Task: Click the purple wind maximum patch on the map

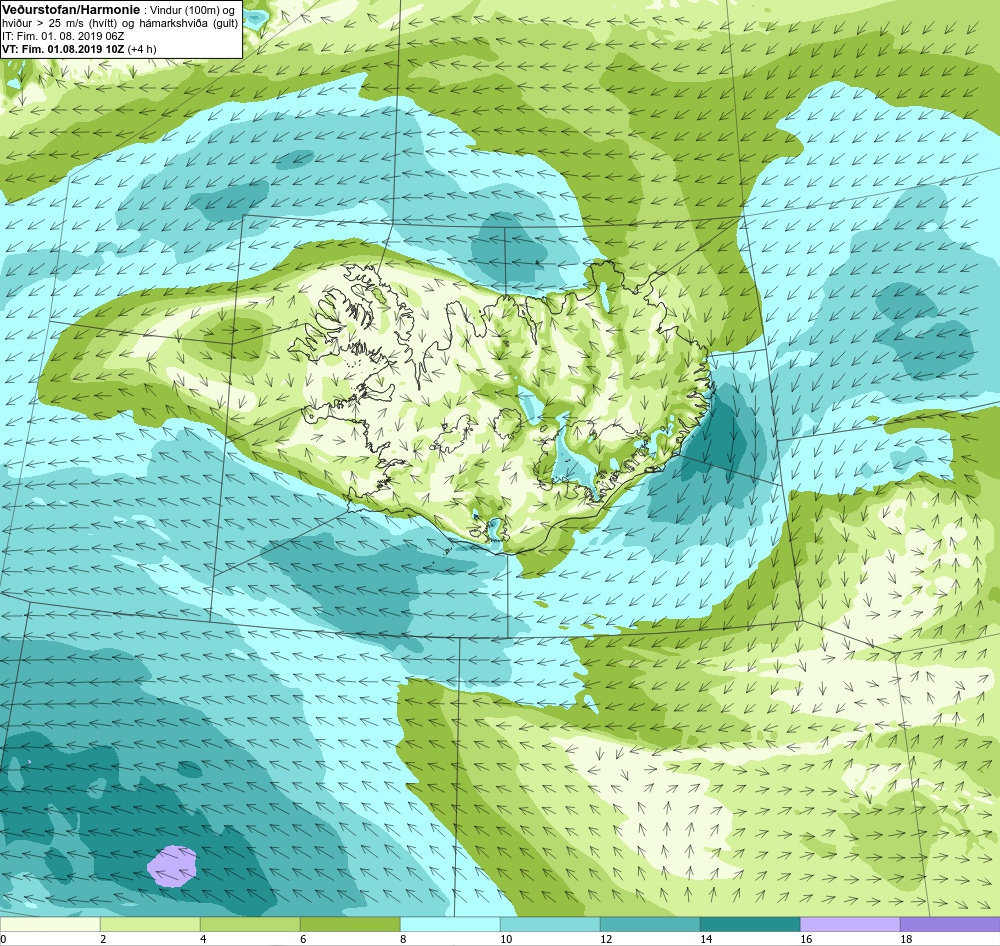Action: (172, 866)
